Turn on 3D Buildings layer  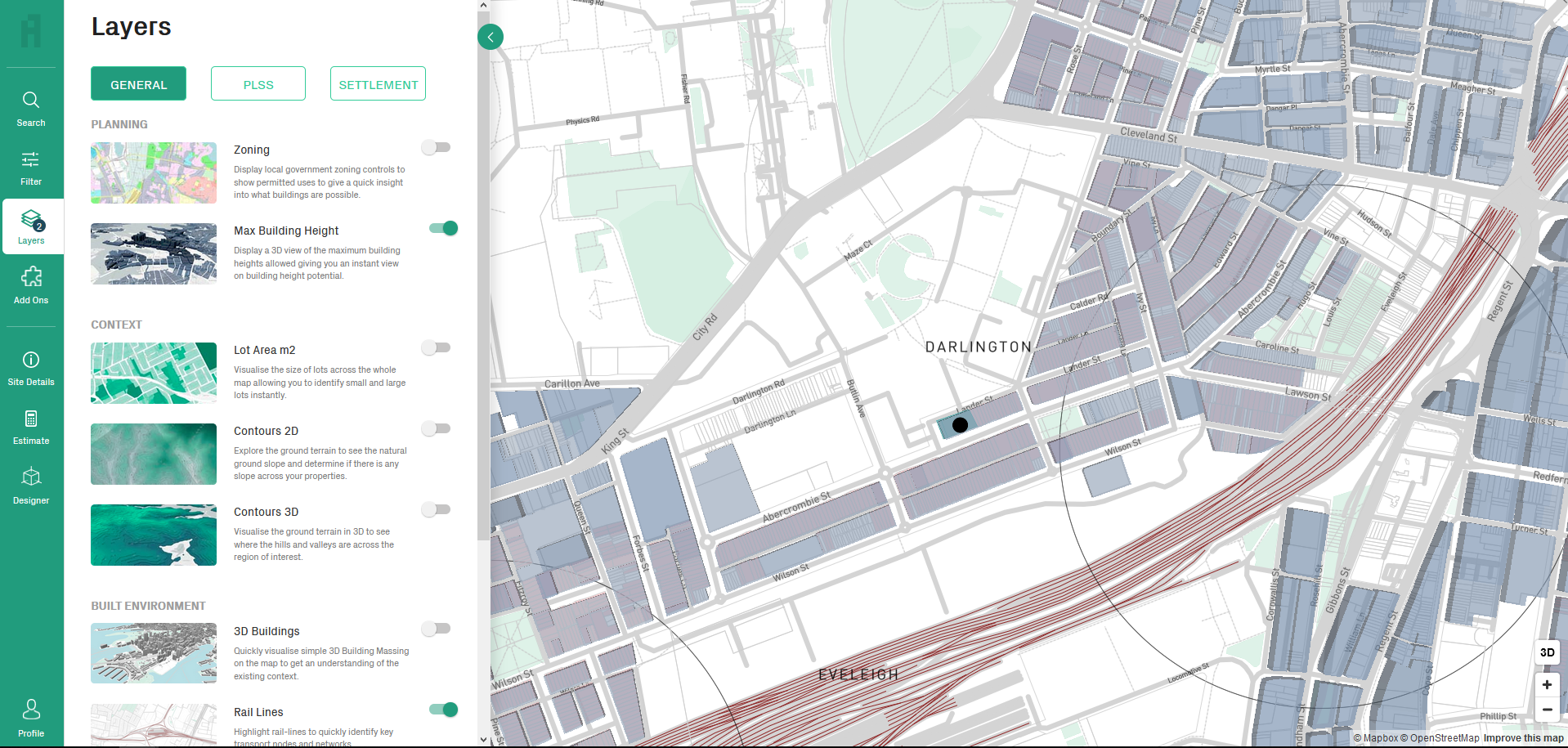click(x=436, y=629)
